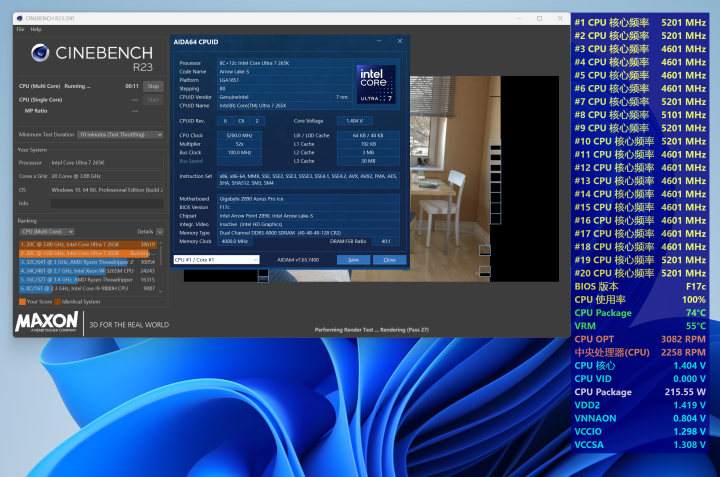Close AIDA64 CPUID with the X icon
This screenshot has width=720, height=477.
click(400, 41)
